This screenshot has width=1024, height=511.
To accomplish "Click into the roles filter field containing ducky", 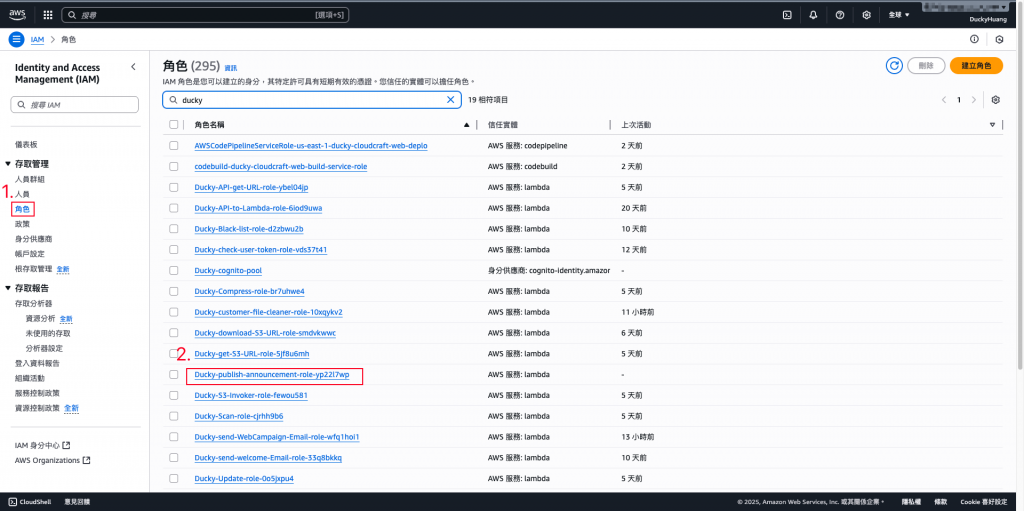I will (312, 100).
